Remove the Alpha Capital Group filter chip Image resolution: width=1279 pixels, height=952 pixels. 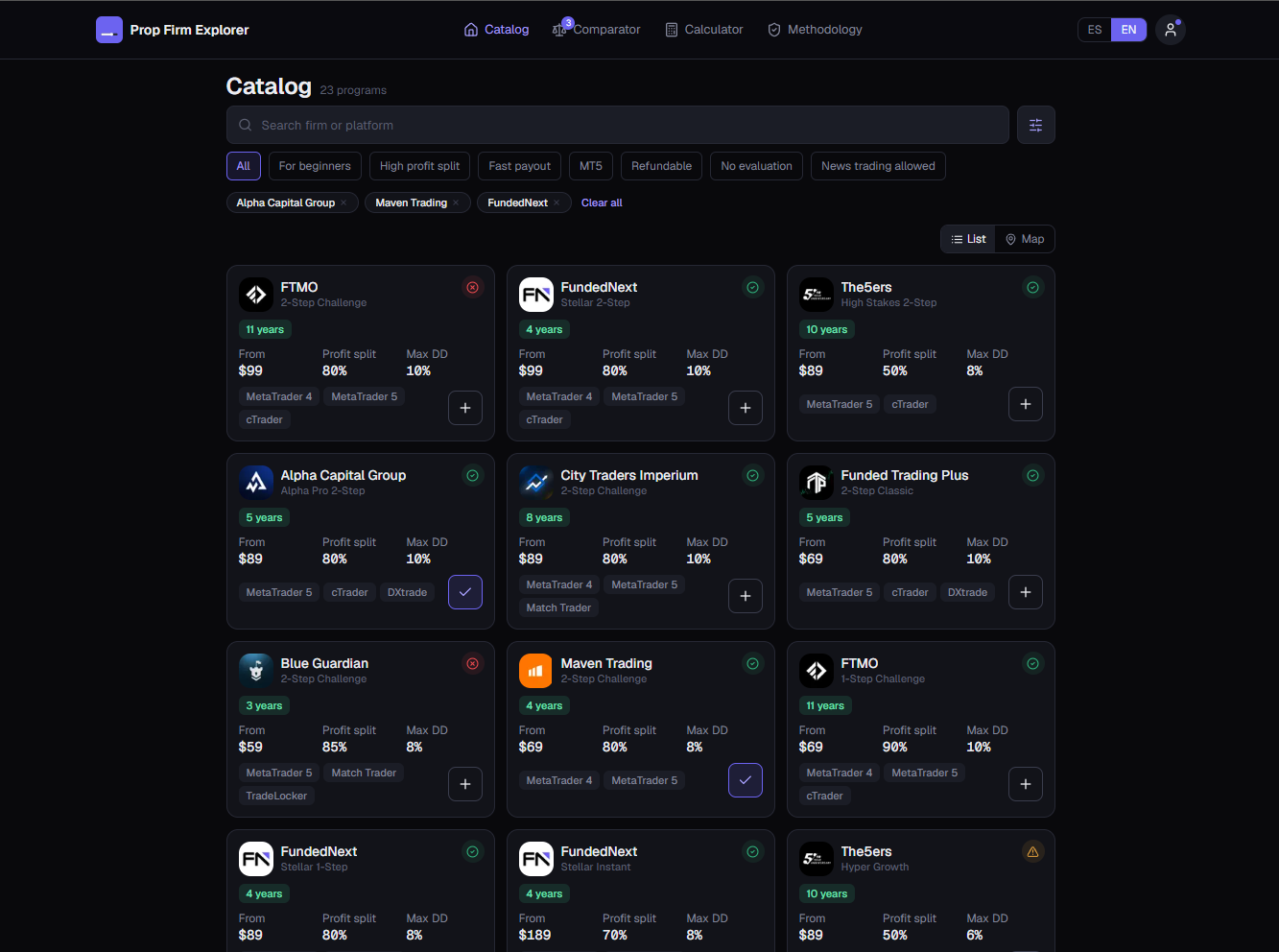coord(343,202)
